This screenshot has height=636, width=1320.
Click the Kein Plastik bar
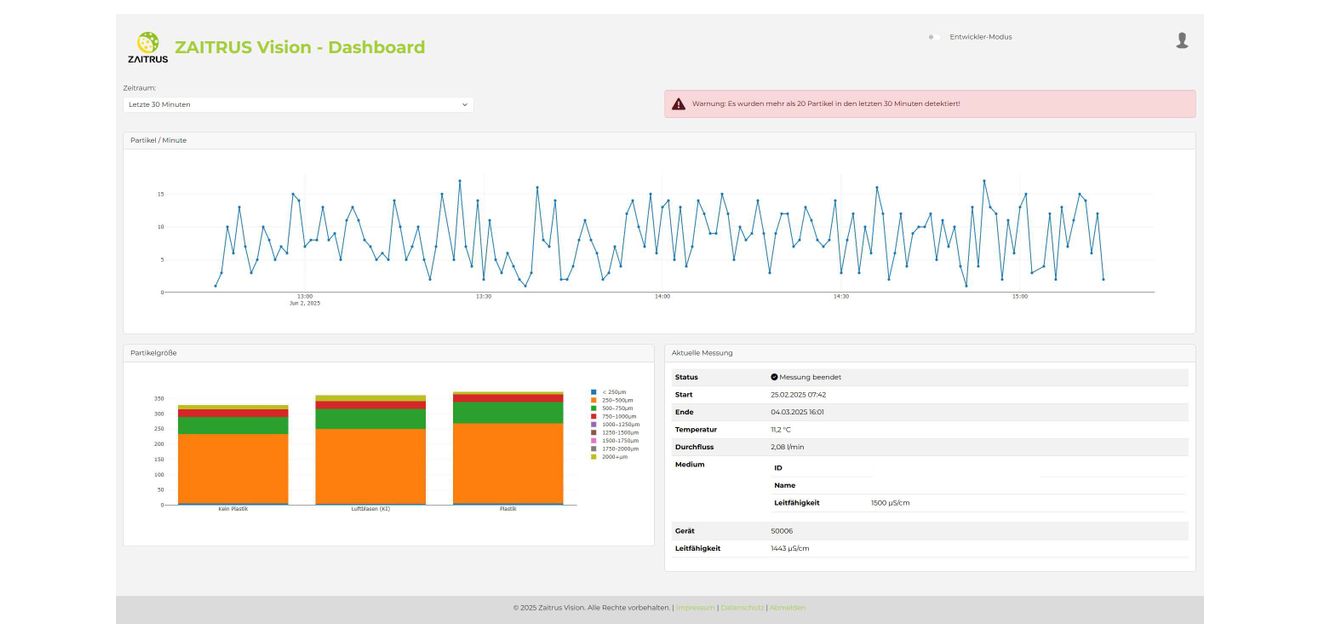(x=233, y=455)
